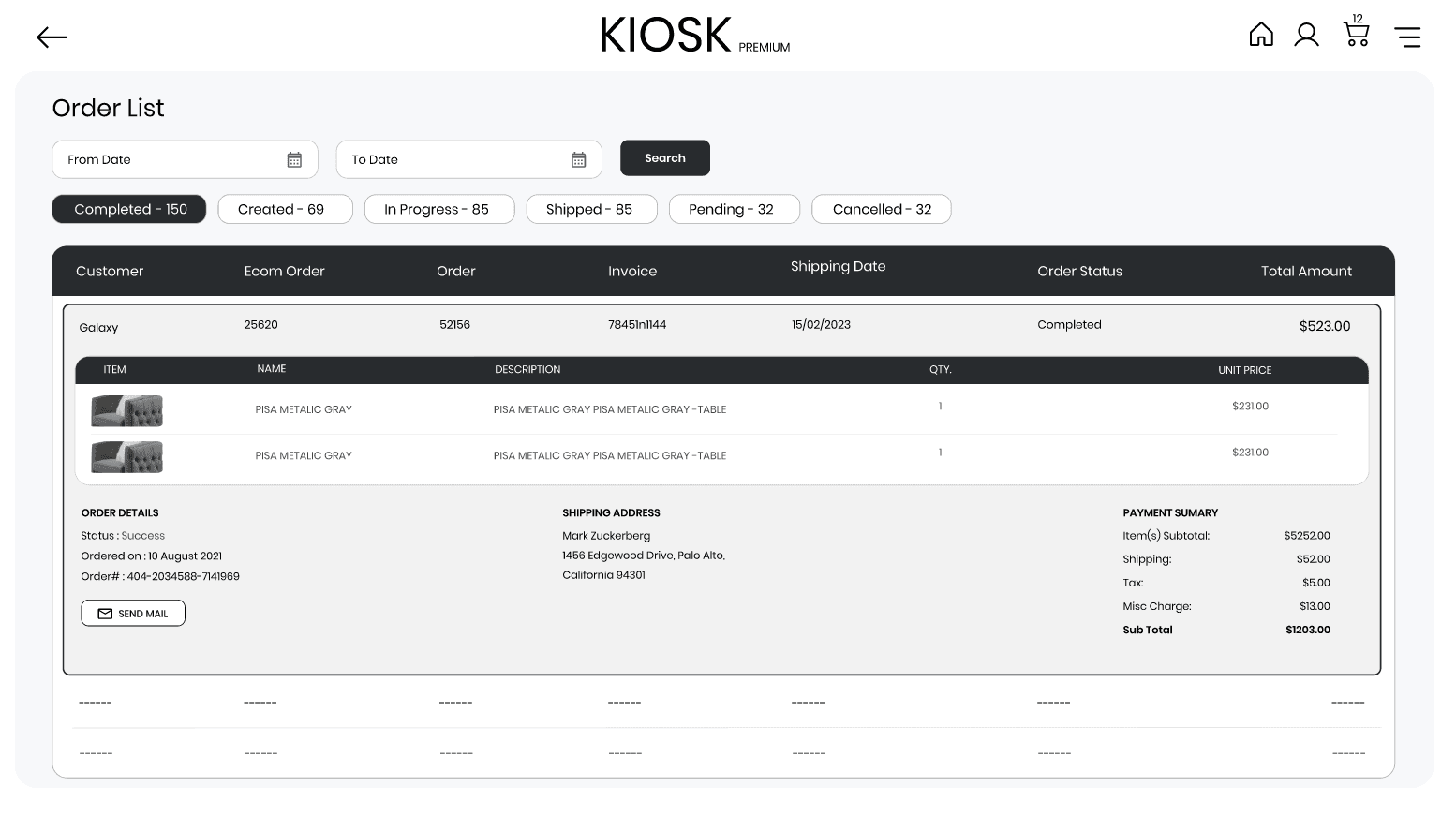Select the Completed - 150 filter

click(129, 209)
